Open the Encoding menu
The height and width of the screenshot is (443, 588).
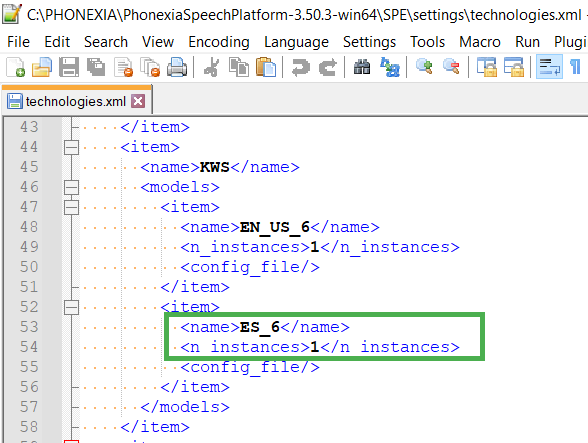pyautogui.click(x=219, y=42)
